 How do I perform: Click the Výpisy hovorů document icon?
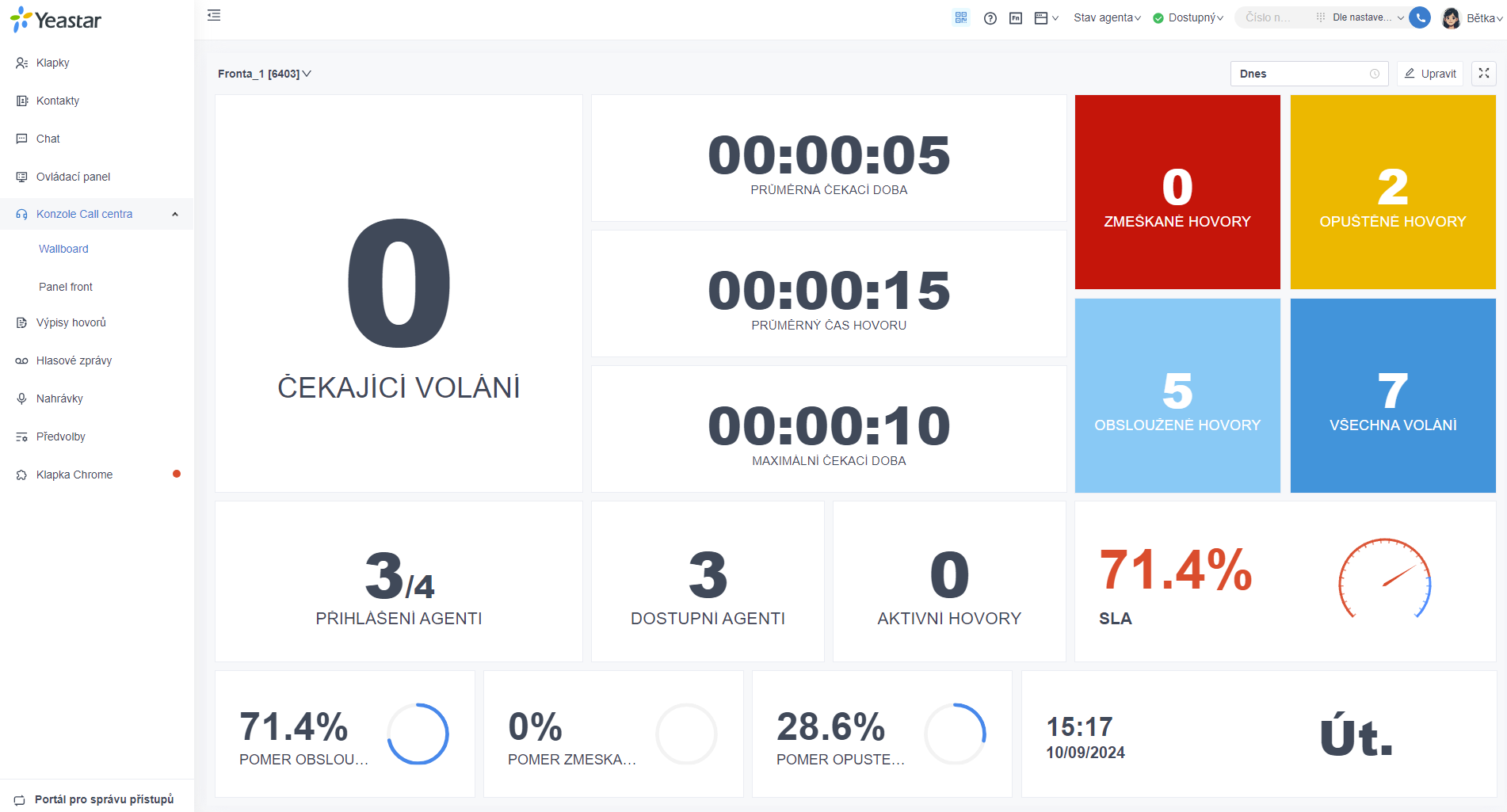pos(21,322)
